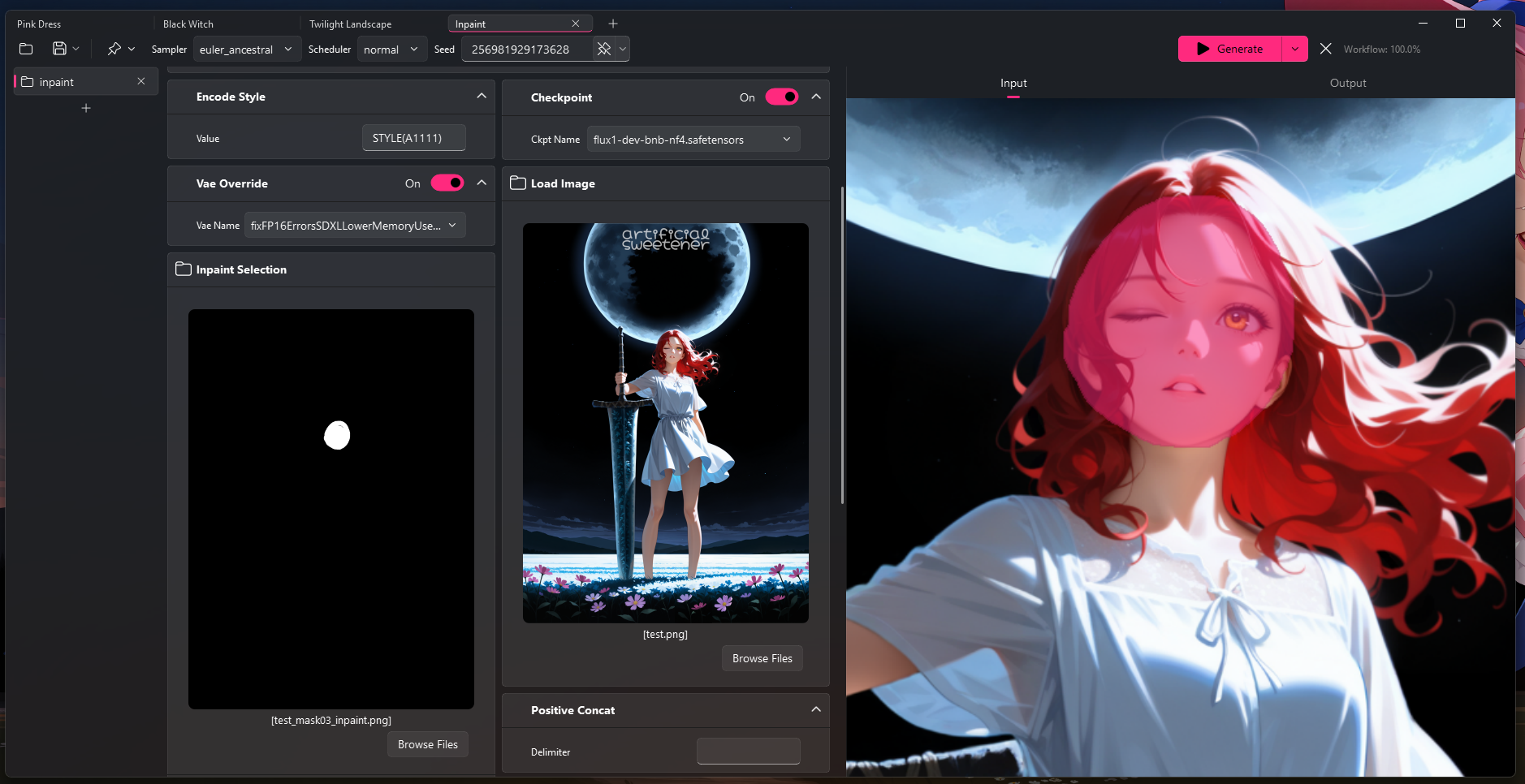1525x784 pixels.
Task: Open the Vae Name dropdown
Action: tap(355, 226)
